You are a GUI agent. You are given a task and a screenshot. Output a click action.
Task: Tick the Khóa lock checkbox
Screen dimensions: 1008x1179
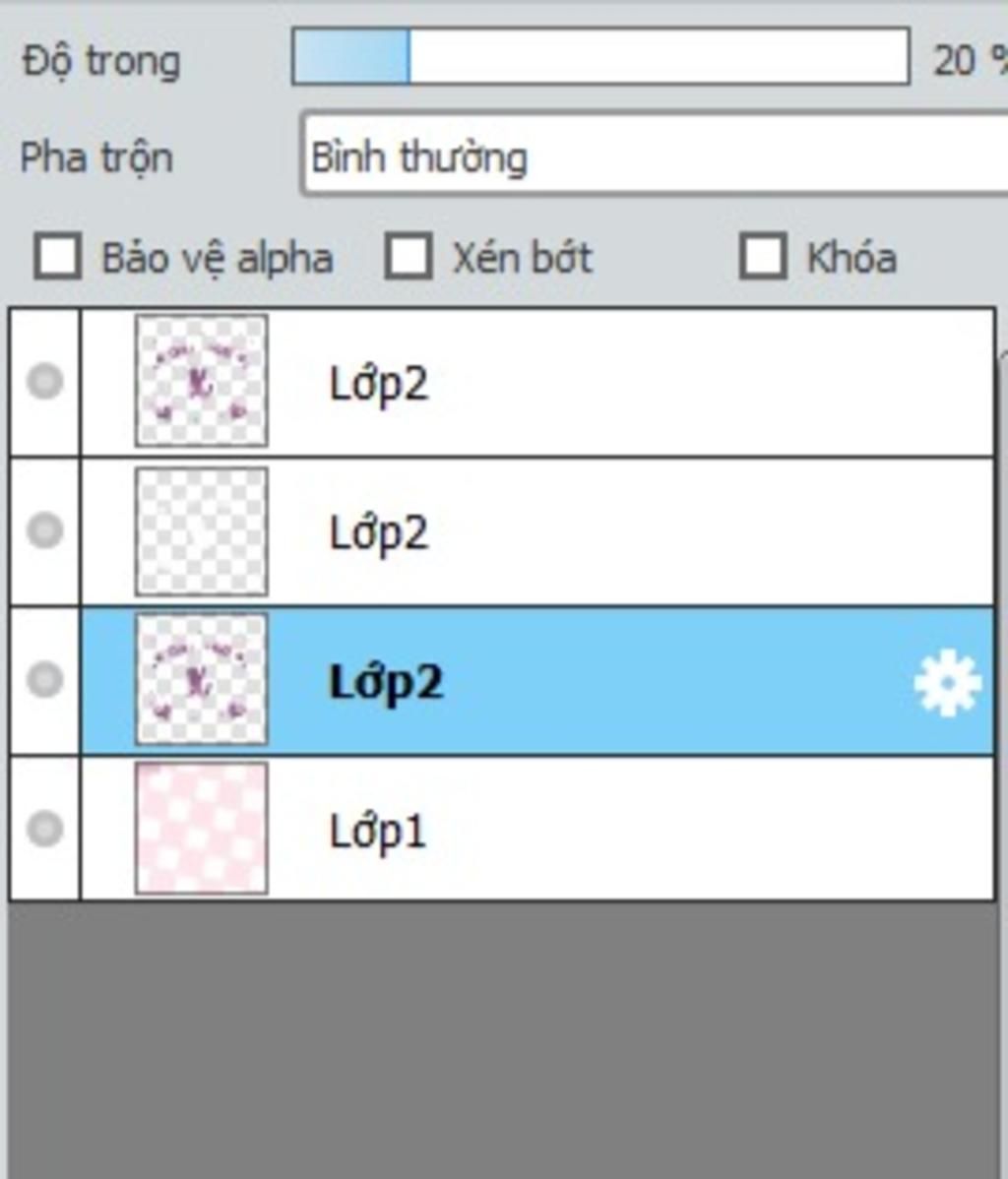coord(763,257)
